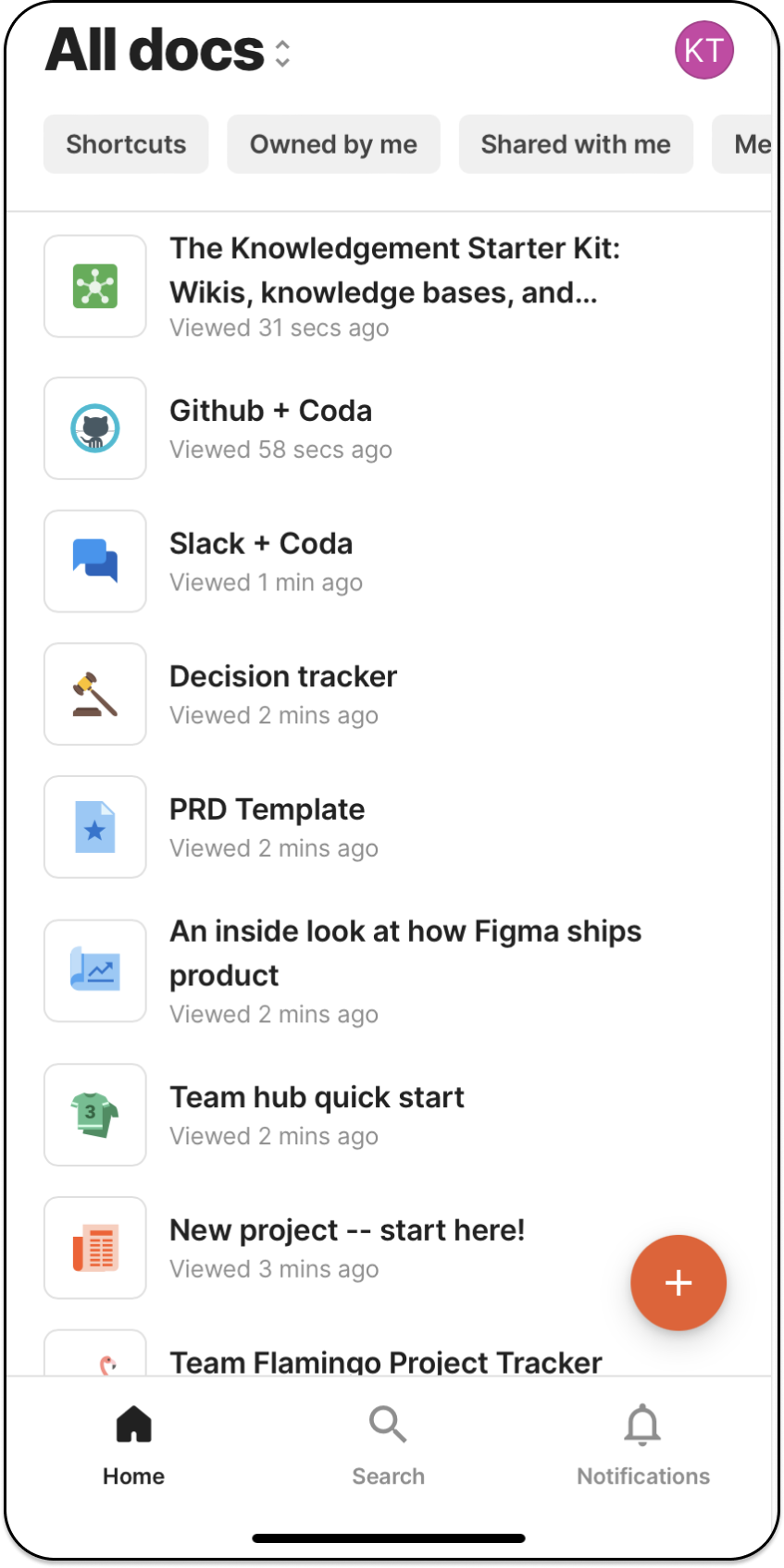This screenshot has height=1568, width=784.
Task: Enable the Shared with me filter
Action: tap(576, 144)
